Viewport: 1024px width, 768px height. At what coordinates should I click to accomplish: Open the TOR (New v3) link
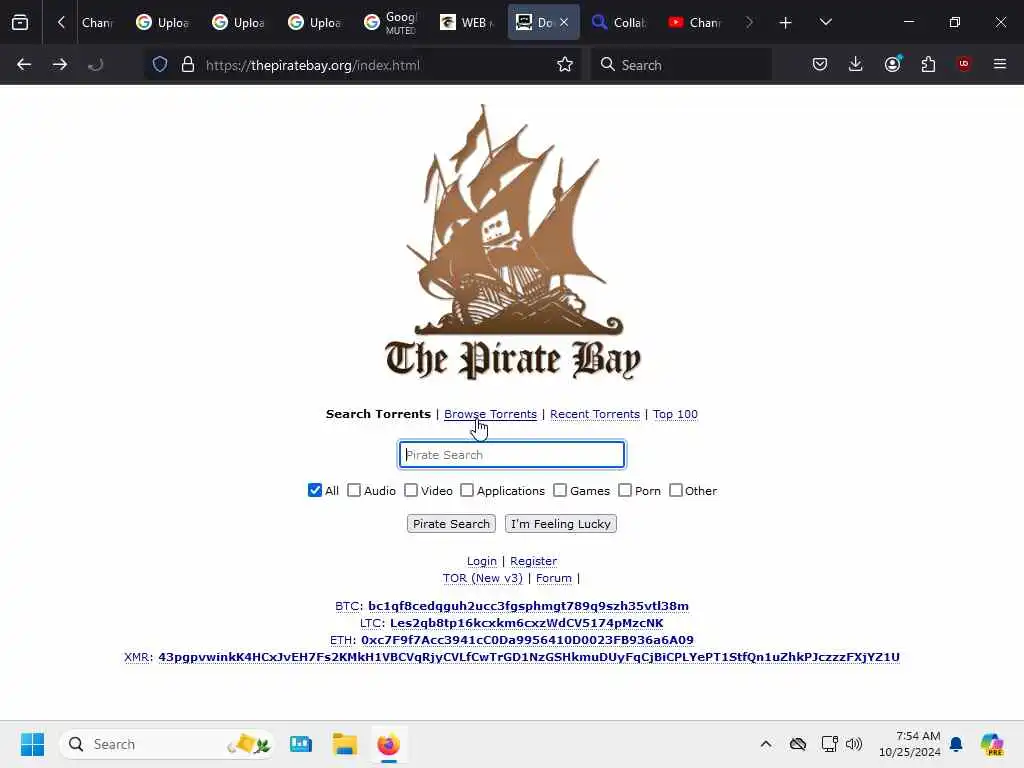click(x=483, y=578)
